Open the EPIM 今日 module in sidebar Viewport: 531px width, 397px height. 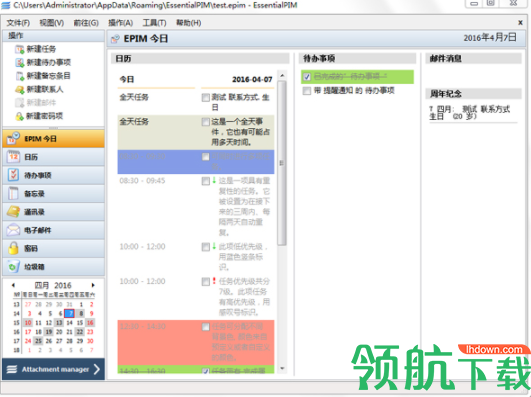(x=54, y=139)
